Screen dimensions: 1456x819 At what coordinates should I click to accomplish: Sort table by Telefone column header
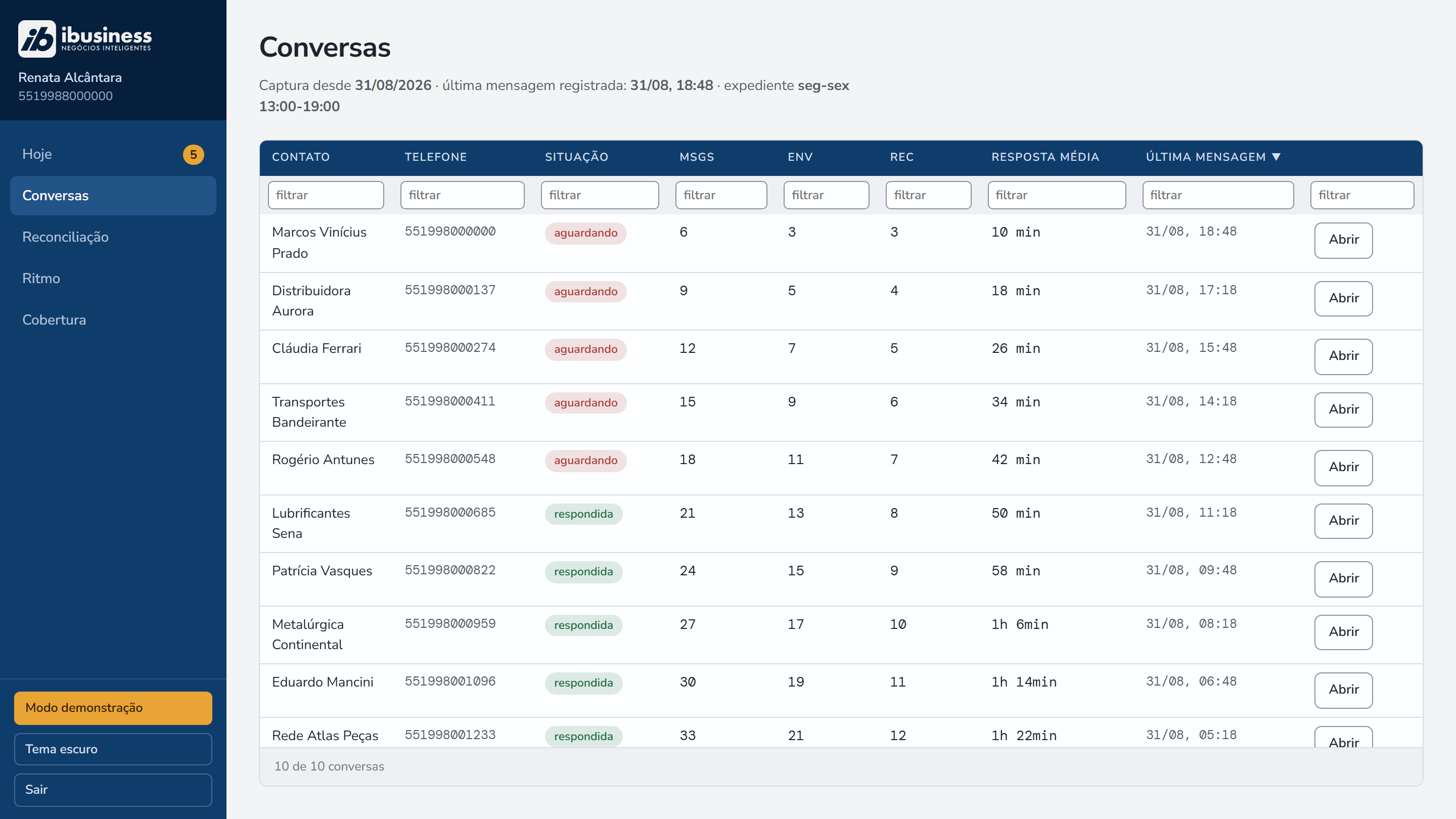point(435,157)
